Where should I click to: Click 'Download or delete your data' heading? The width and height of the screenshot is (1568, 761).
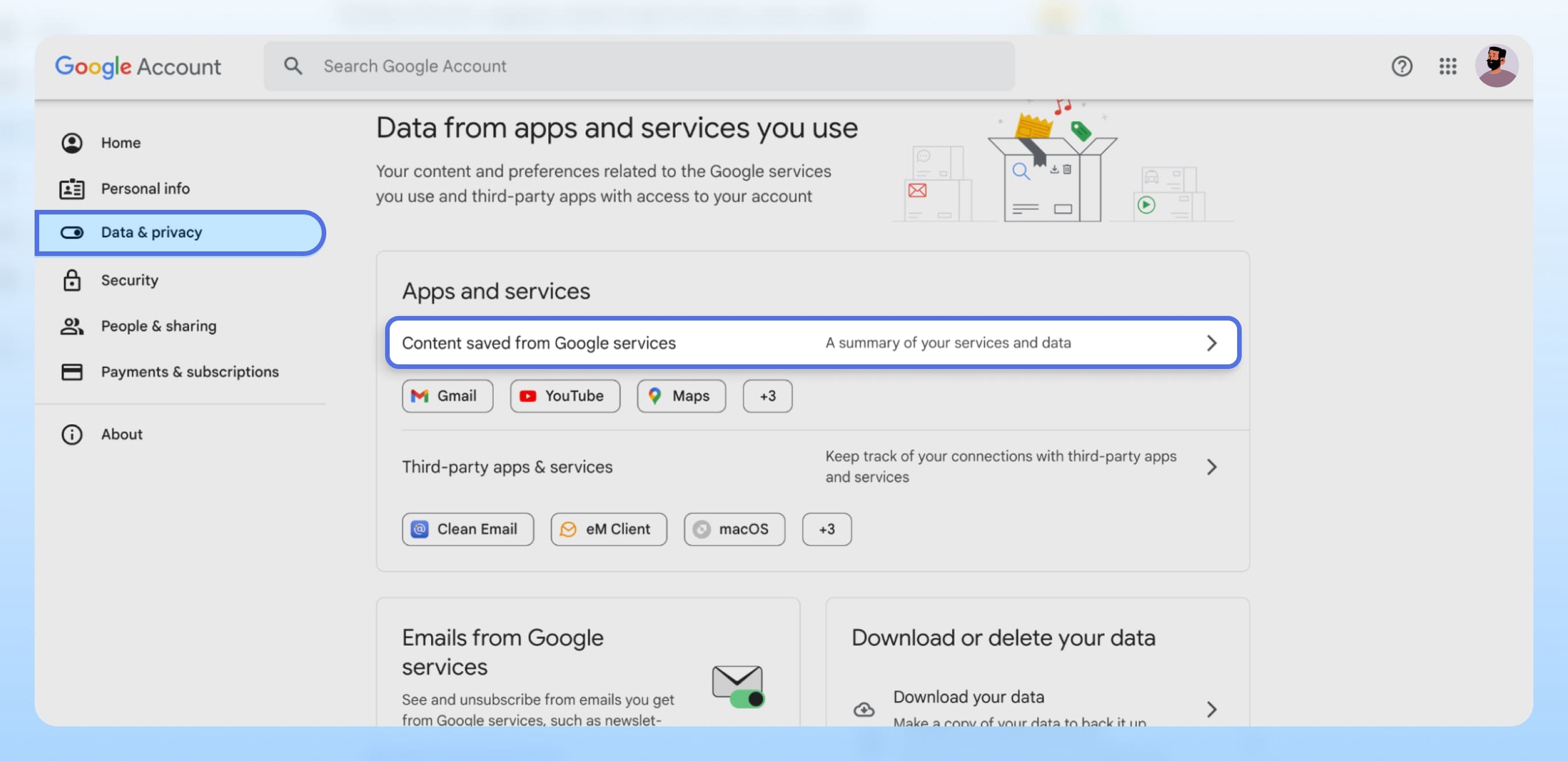pyautogui.click(x=1002, y=638)
